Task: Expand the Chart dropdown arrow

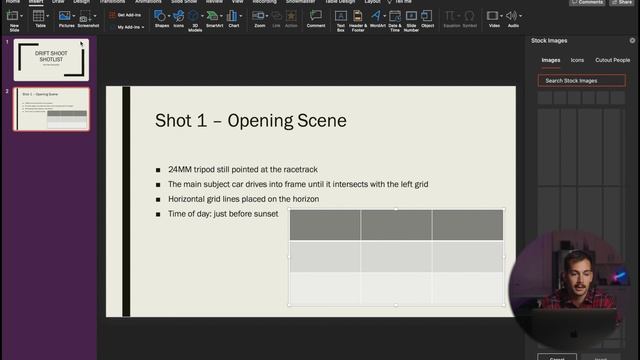Action: tap(241, 16)
